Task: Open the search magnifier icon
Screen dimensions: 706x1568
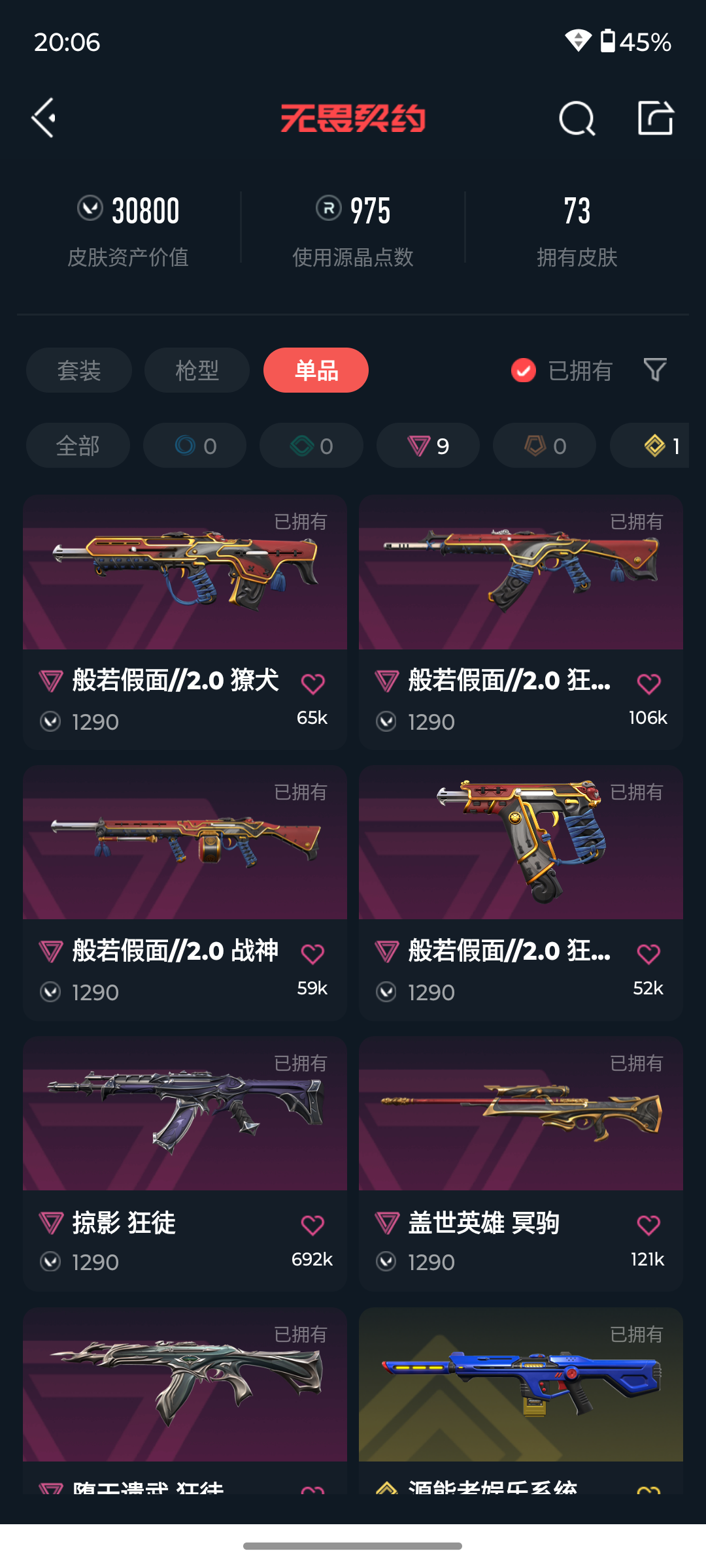Action: 577,118
